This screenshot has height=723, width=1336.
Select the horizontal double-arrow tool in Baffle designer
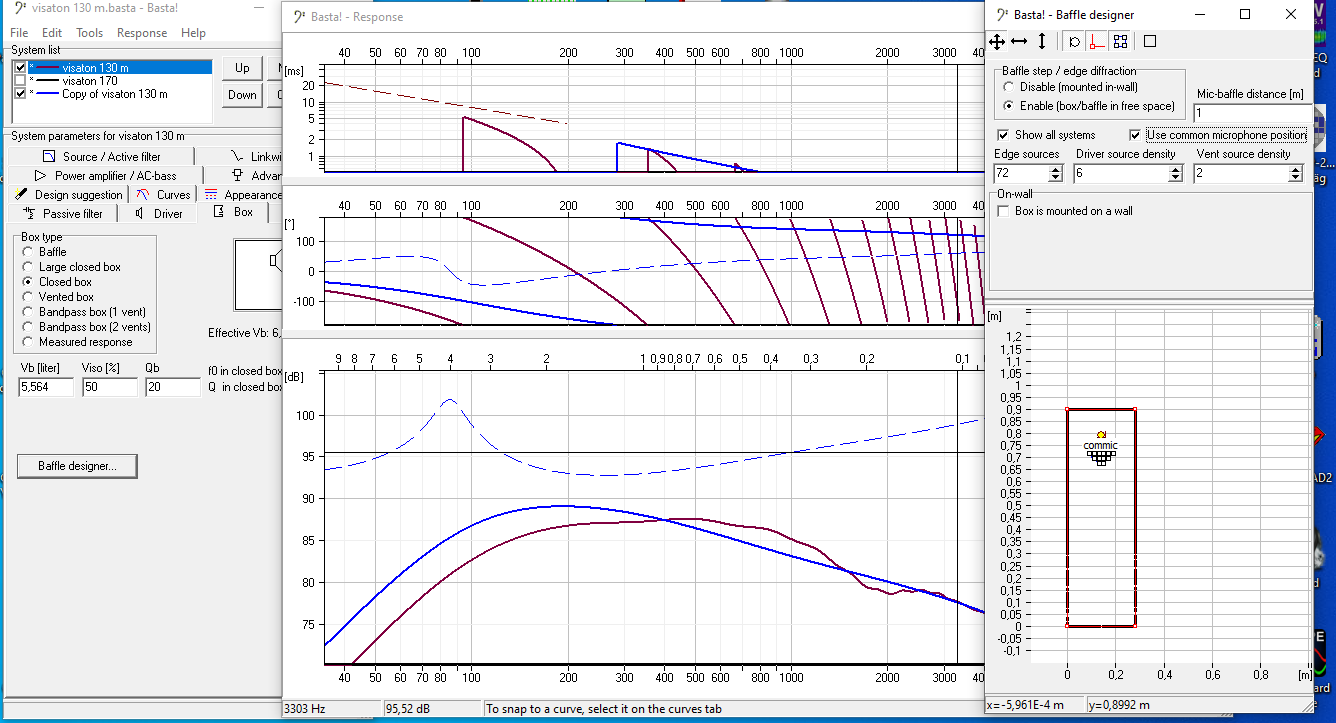(1019, 42)
